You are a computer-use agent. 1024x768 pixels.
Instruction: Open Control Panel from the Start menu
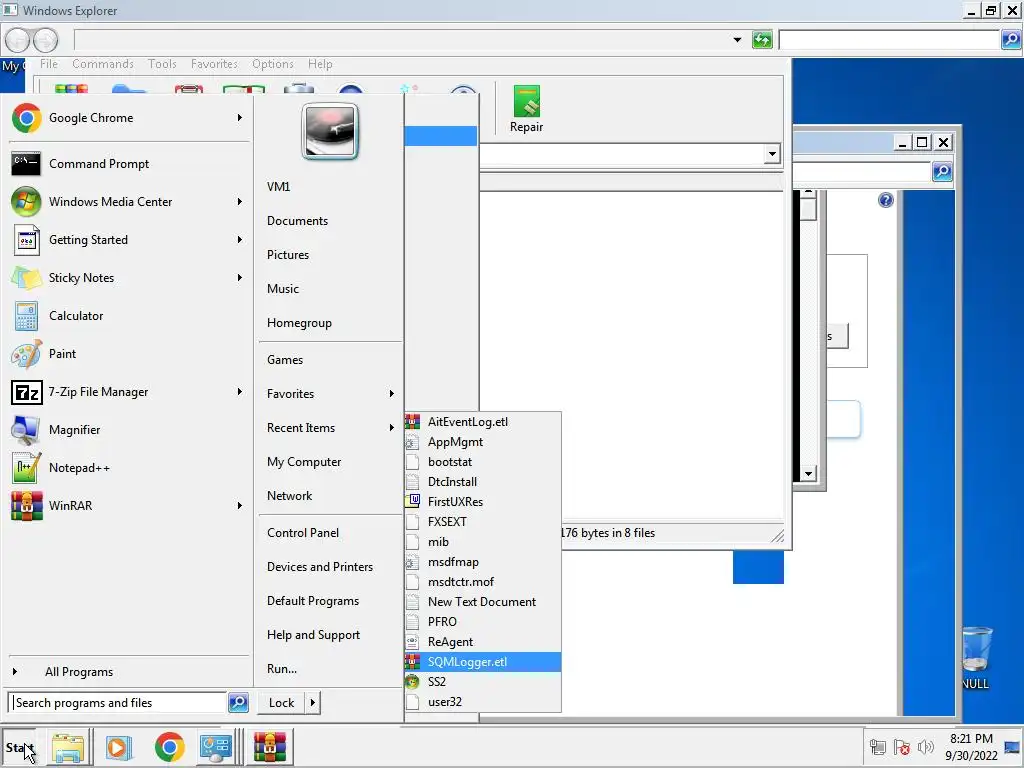click(x=303, y=533)
